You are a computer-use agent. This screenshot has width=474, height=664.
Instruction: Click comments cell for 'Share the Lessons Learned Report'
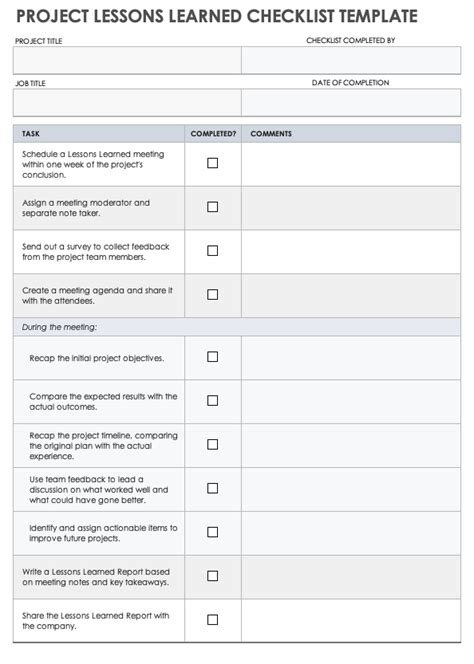(x=351, y=621)
